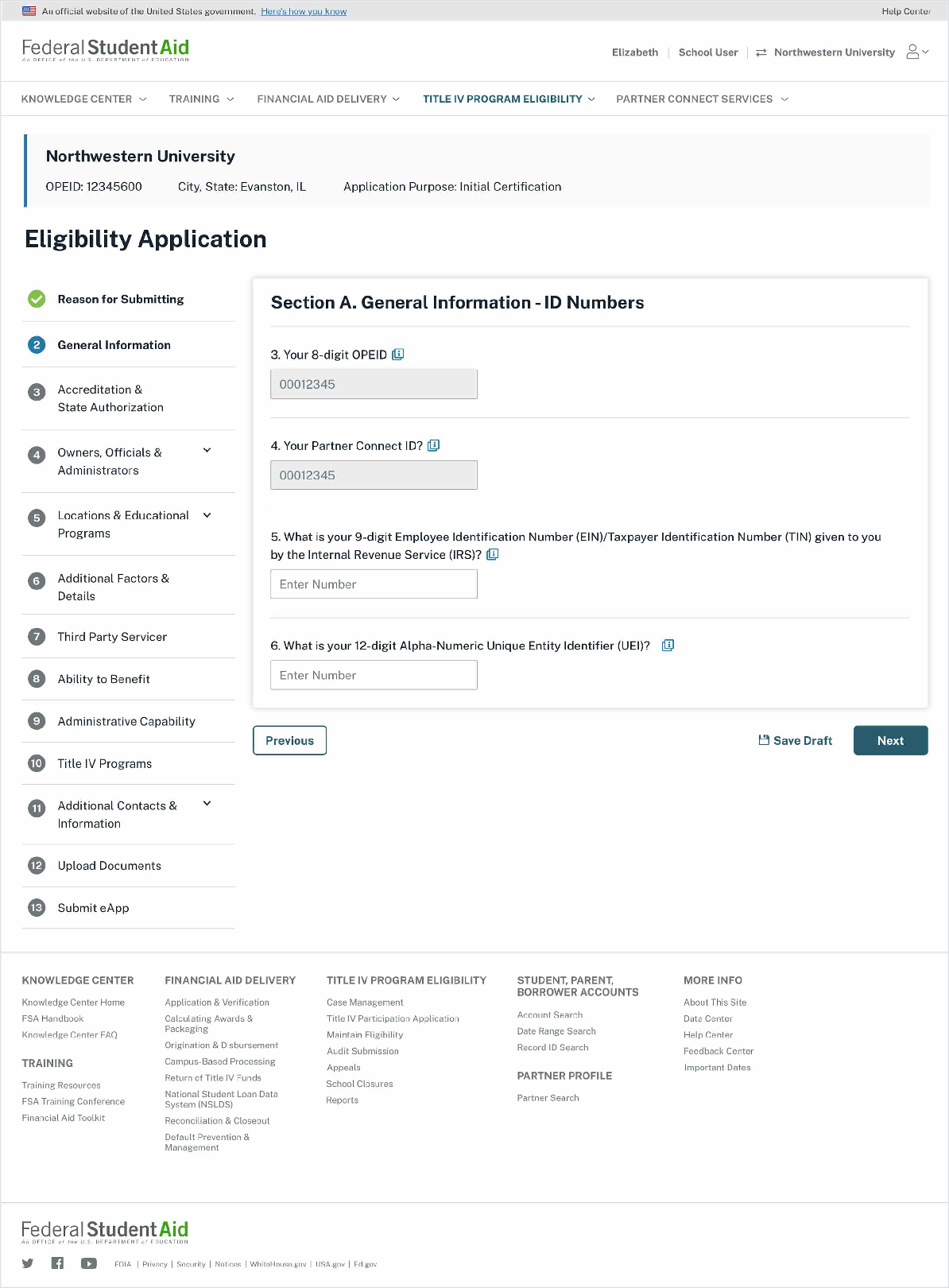
Task: Open the Twitter icon in footer
Action: (x=28, y=1263)
